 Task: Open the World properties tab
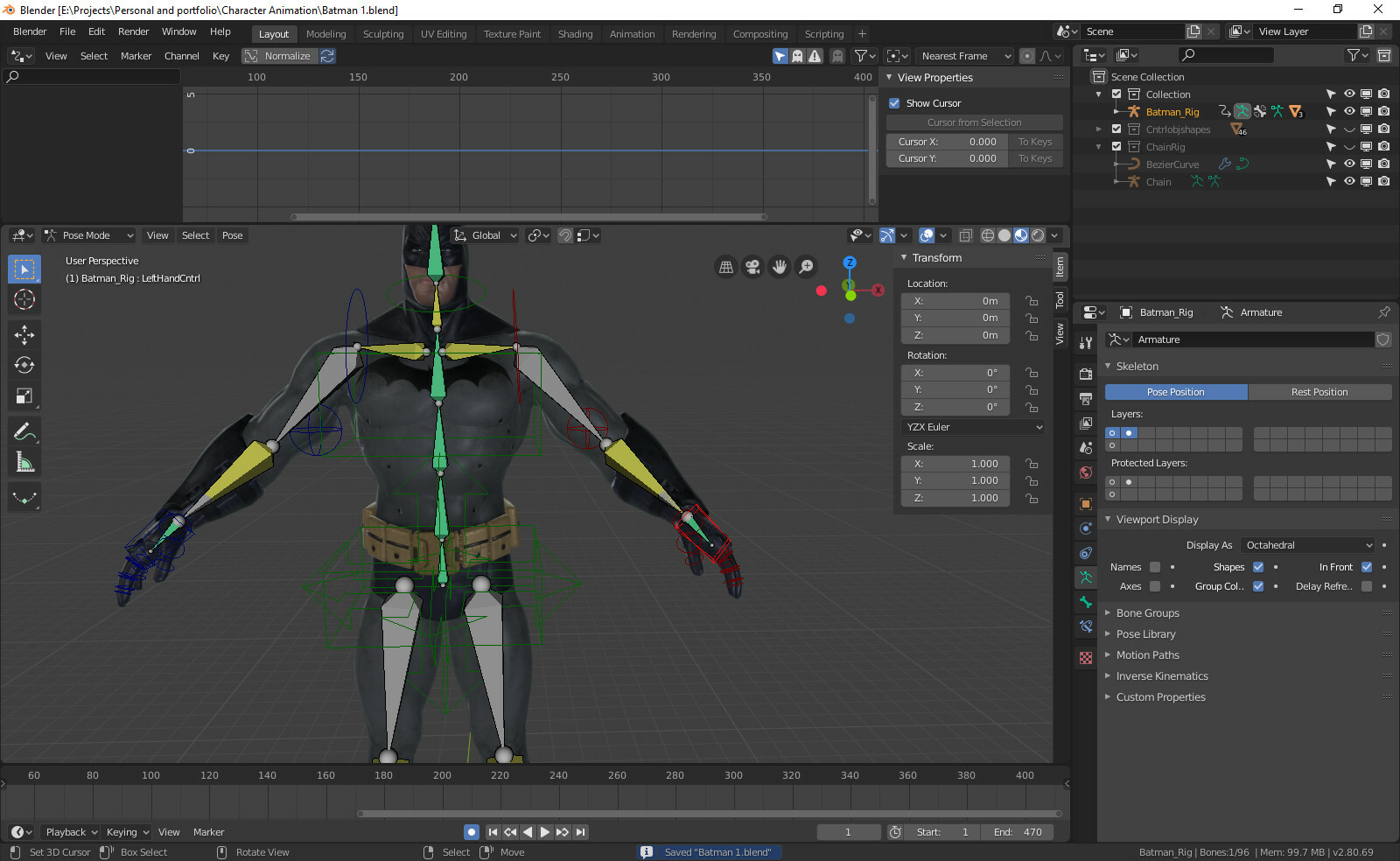click(1086, 472)
